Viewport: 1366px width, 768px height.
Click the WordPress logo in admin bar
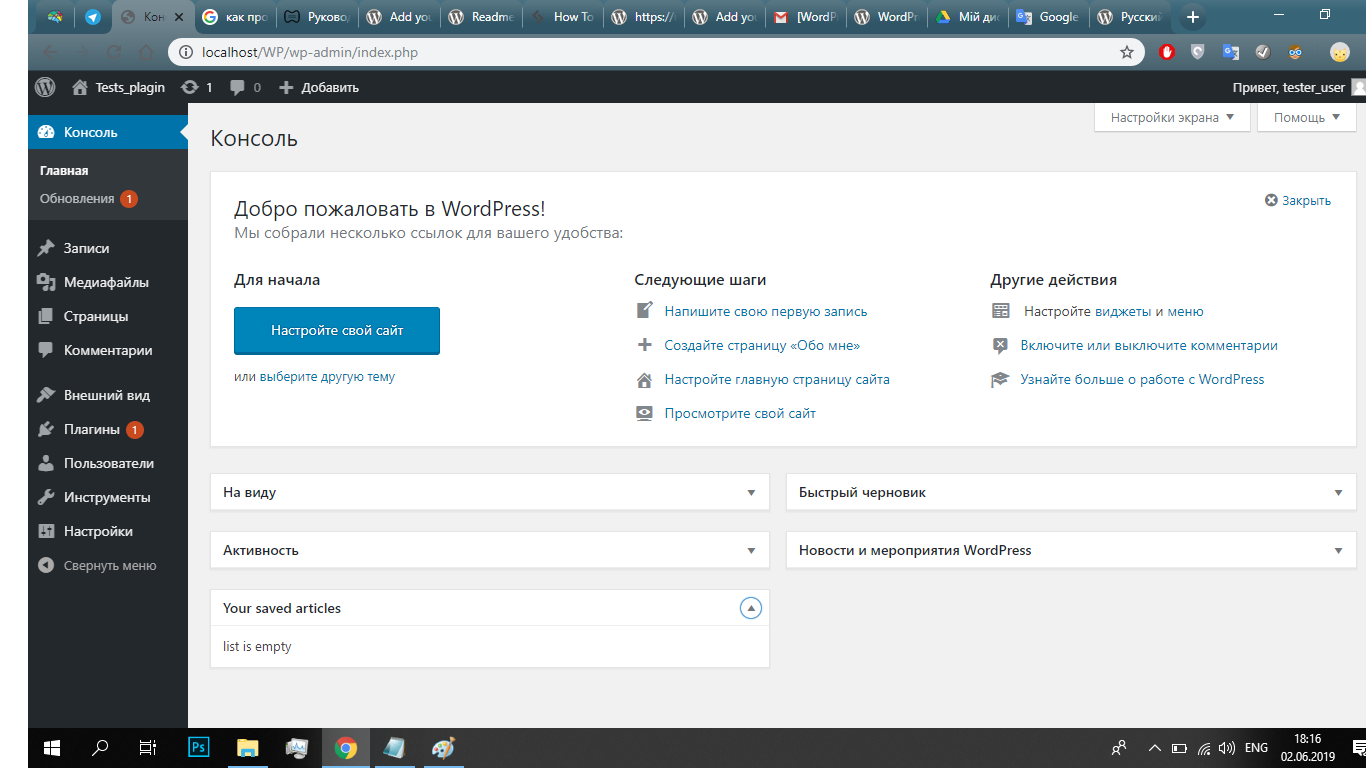[x=45, y=87]
